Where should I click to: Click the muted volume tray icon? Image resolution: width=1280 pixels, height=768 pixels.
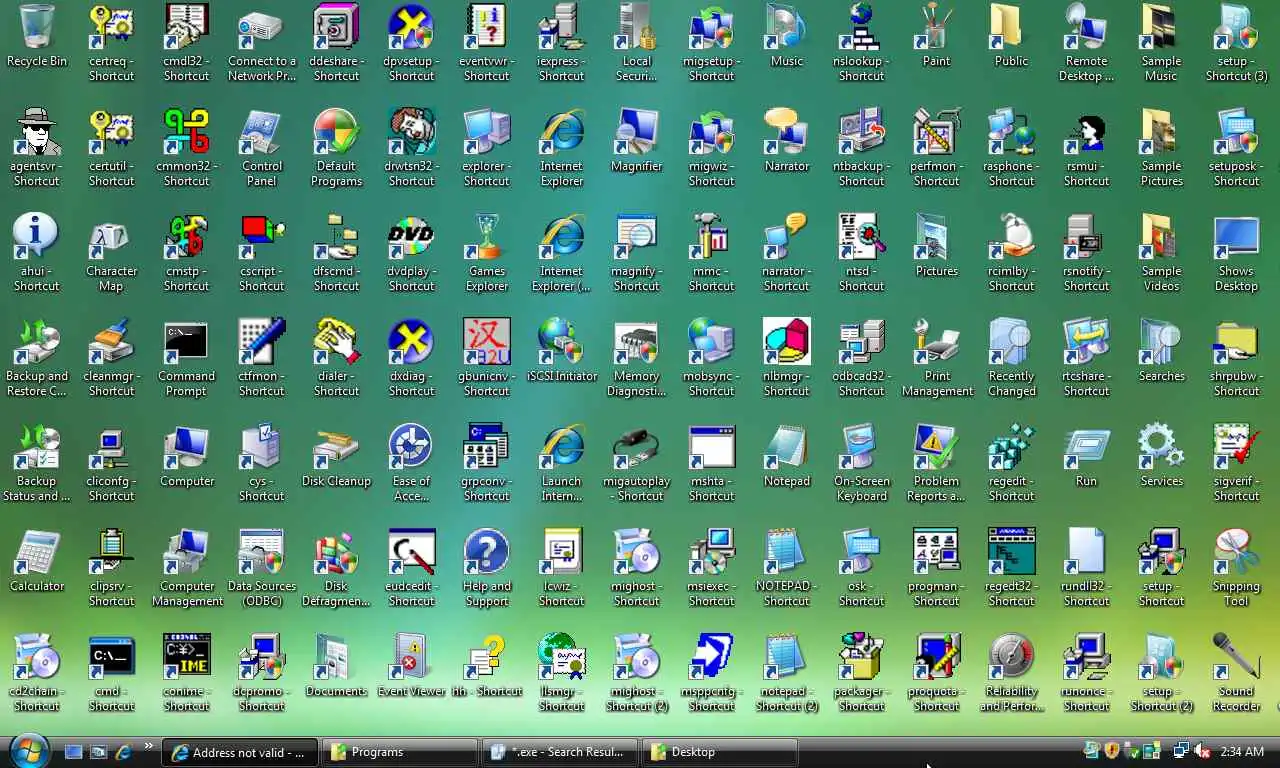pyautogui.click(x=1202, y=751)
